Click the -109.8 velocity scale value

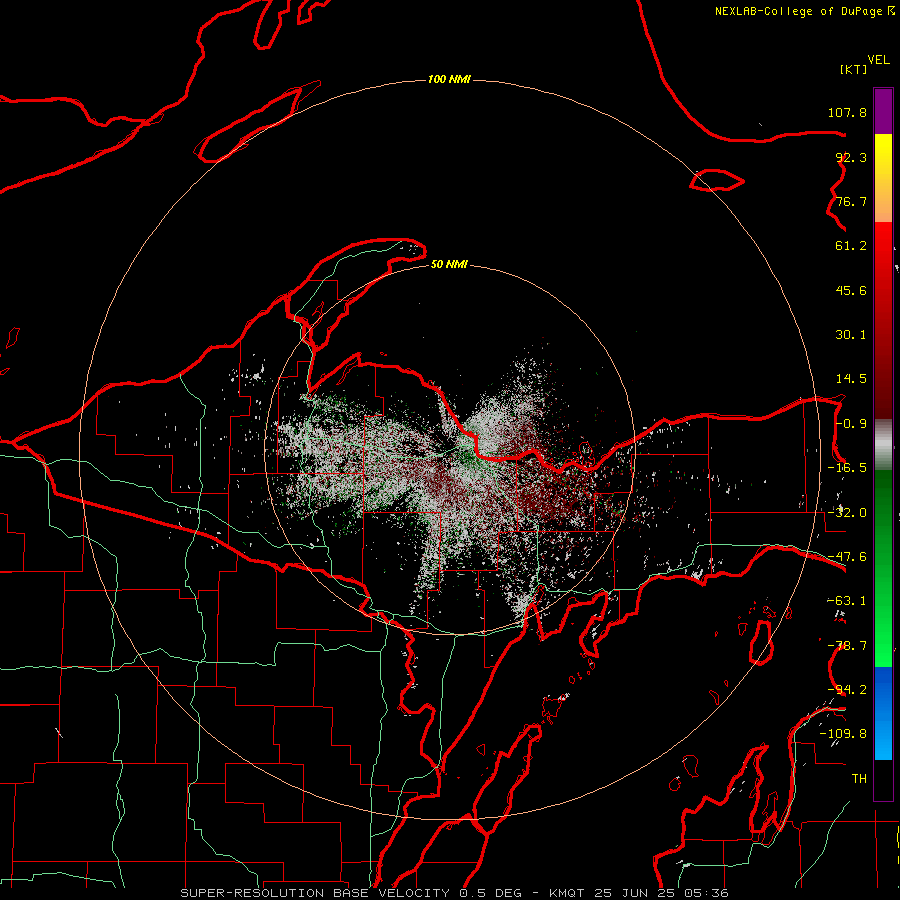coord(843,734)
